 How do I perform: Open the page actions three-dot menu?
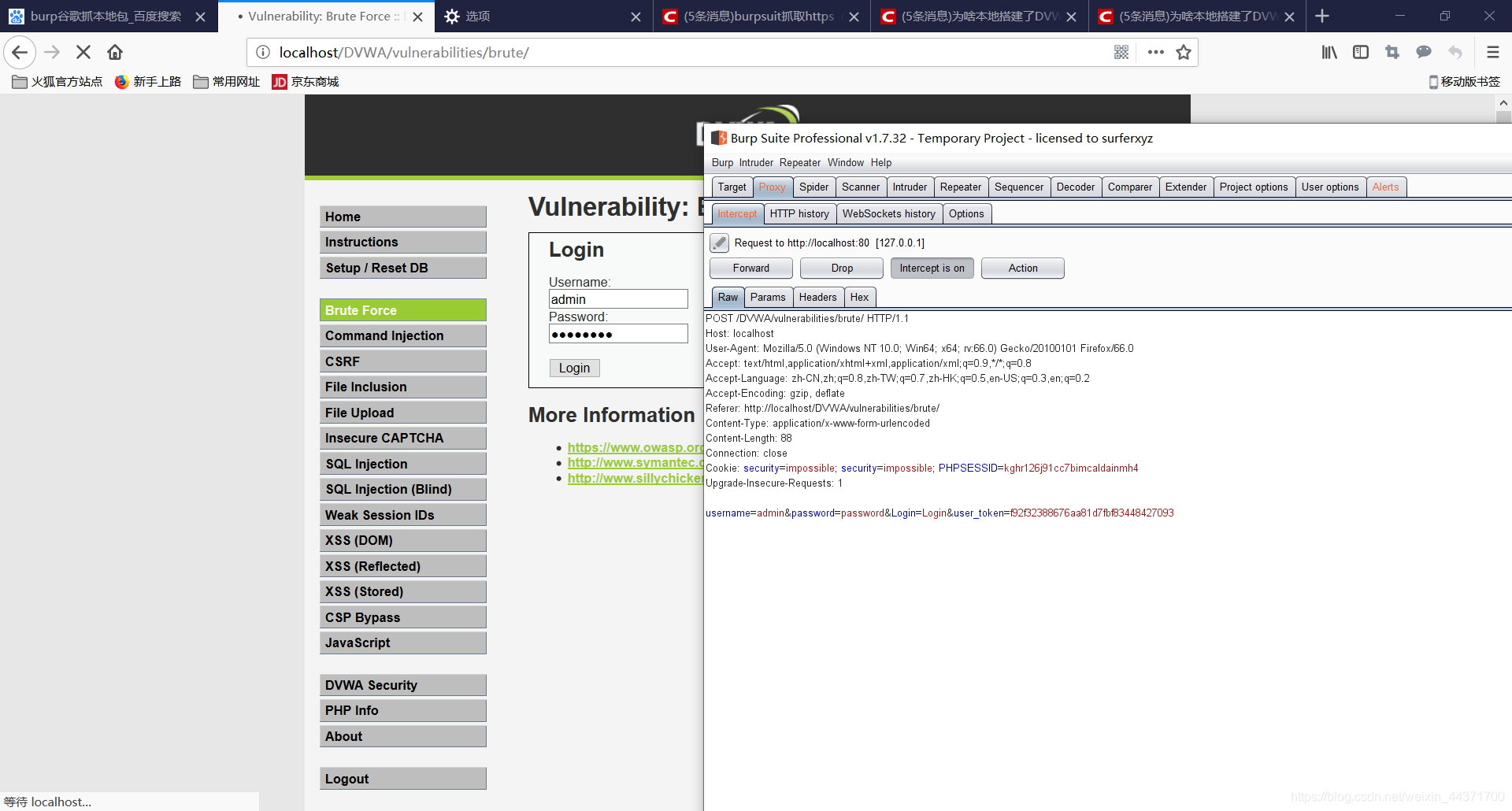[x=1155, y=52]
